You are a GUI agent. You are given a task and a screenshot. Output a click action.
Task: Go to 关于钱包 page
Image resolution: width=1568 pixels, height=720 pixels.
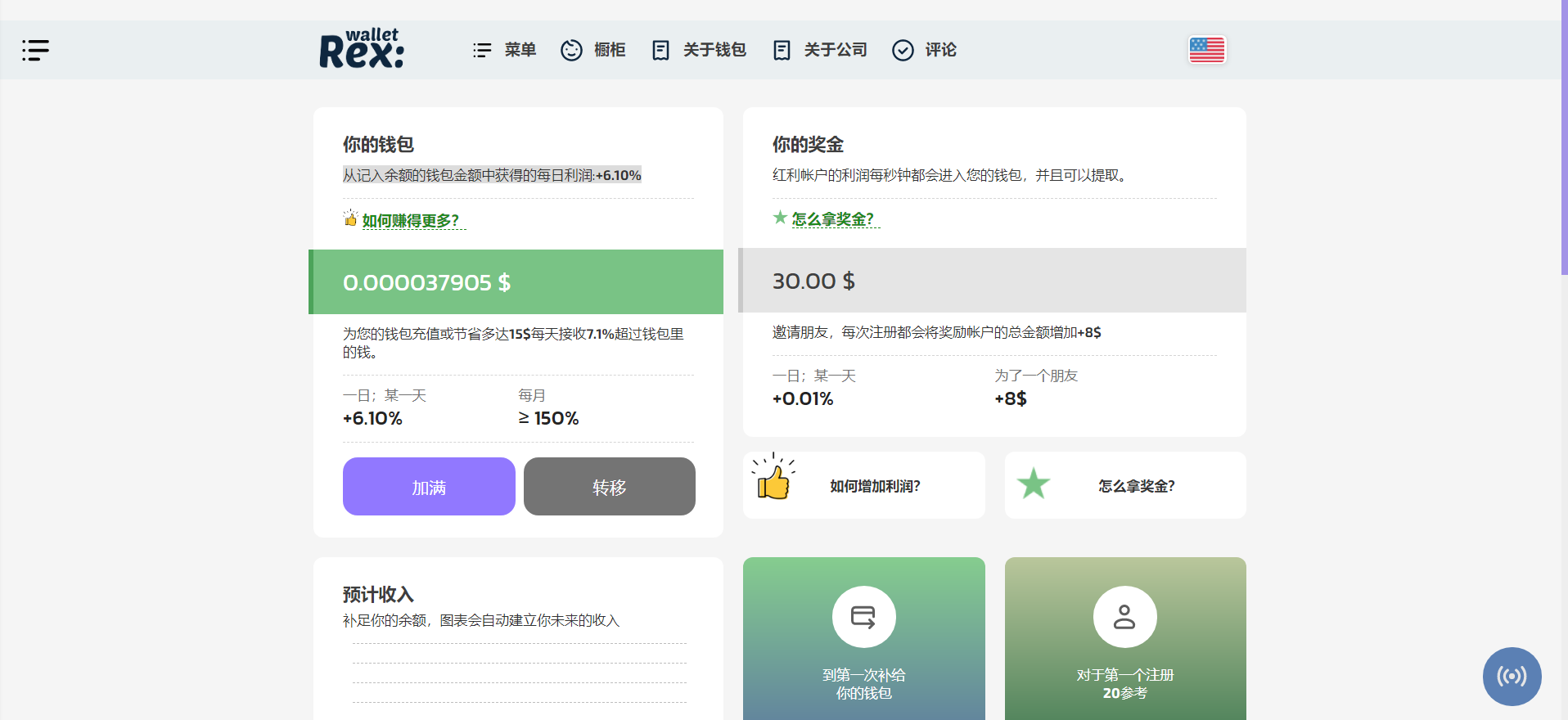click(x=699, y=50)
